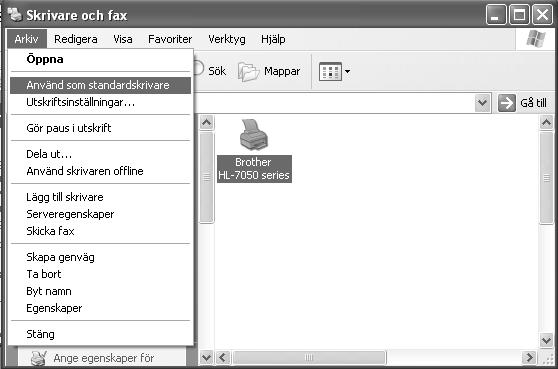Click the printer icon in the title bar
The height and width of the screenshot is (369, 558).
[15, 14]
